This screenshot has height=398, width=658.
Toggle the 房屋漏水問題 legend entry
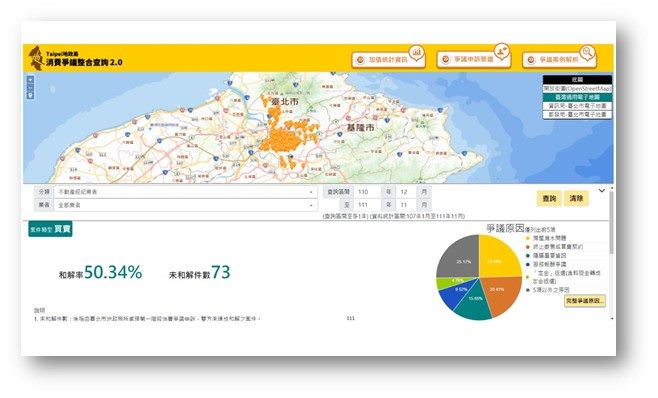click(546, 238)
